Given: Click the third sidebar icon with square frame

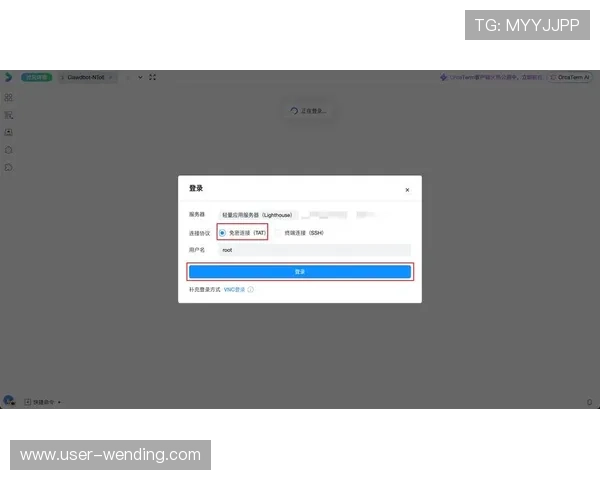Looking at the screenshot, I should [x=9, y=132].
